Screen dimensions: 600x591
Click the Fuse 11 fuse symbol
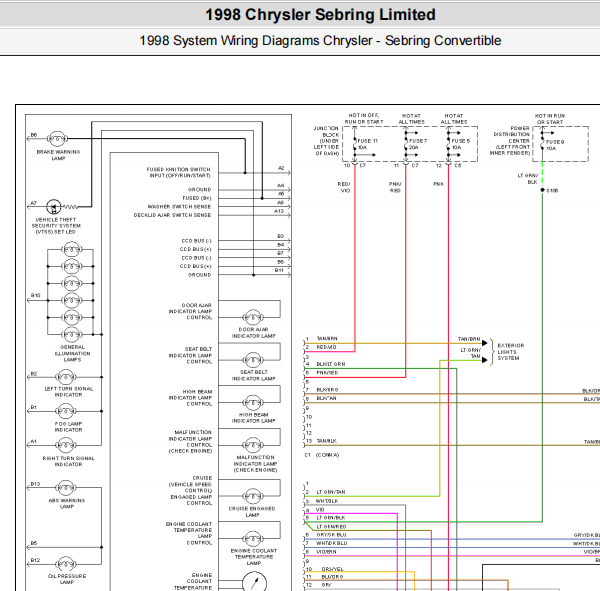pos(355,144)
